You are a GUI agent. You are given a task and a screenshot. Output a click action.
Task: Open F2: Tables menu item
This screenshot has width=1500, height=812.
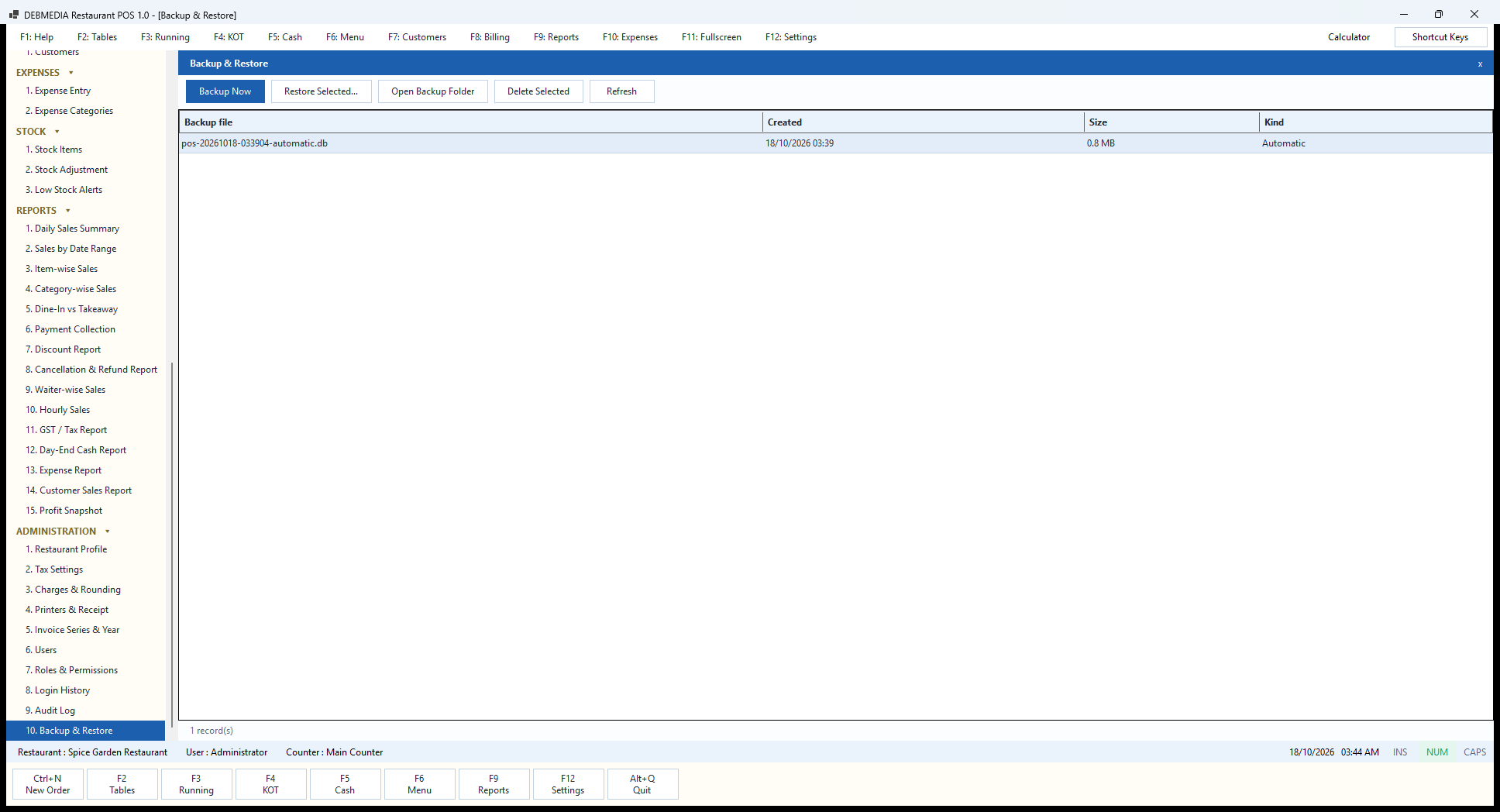(97, 37)
